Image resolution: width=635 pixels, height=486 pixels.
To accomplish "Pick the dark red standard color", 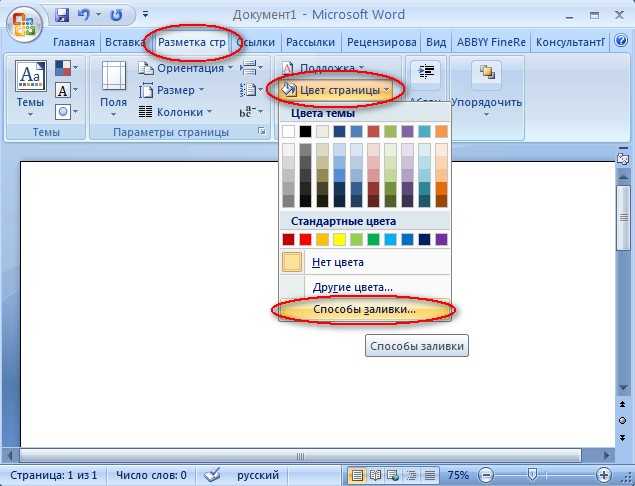I will [x=288, y=239].
